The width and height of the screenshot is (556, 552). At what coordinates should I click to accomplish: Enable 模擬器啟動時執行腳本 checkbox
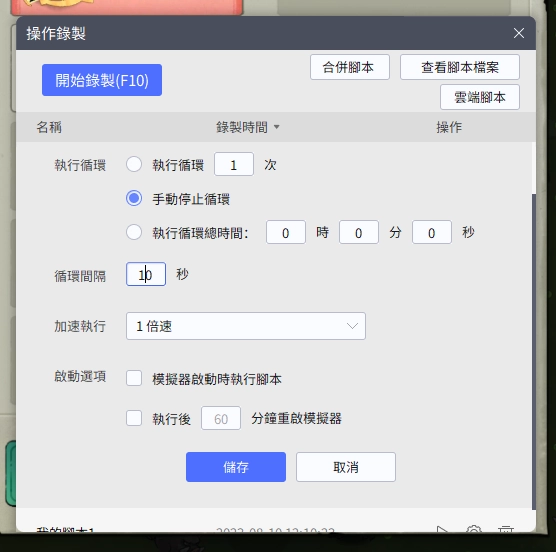click(x=134, y=378)
